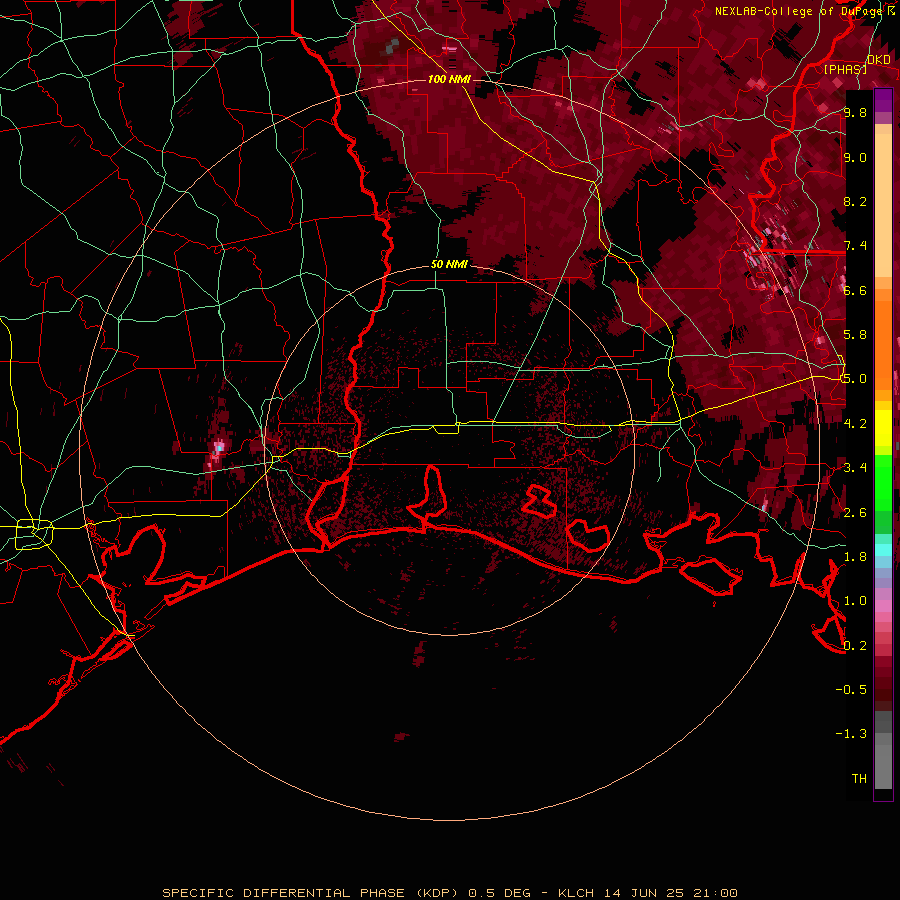Click the 7.4 value on the color scale
The width and height of the screenshot is (900, 900).
click(855, 246)
